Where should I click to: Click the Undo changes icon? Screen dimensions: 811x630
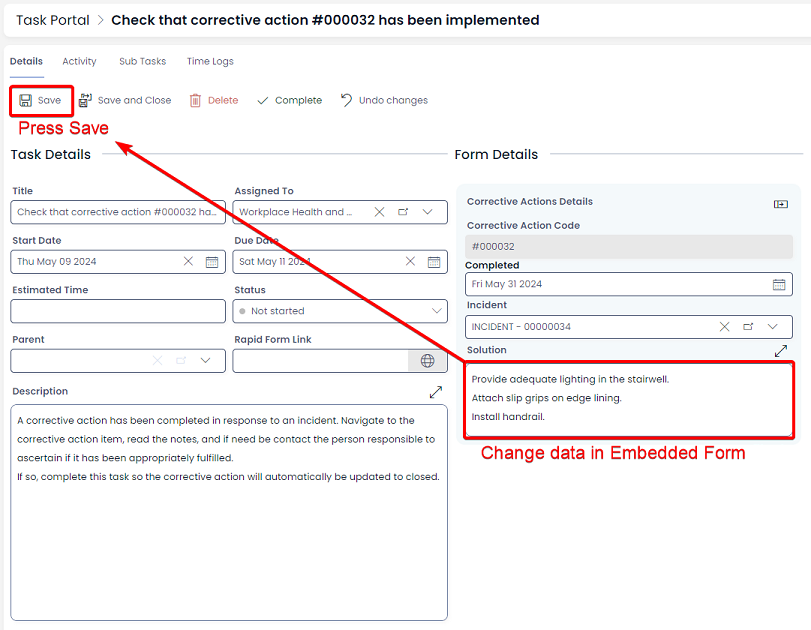(x=345, y=100)
